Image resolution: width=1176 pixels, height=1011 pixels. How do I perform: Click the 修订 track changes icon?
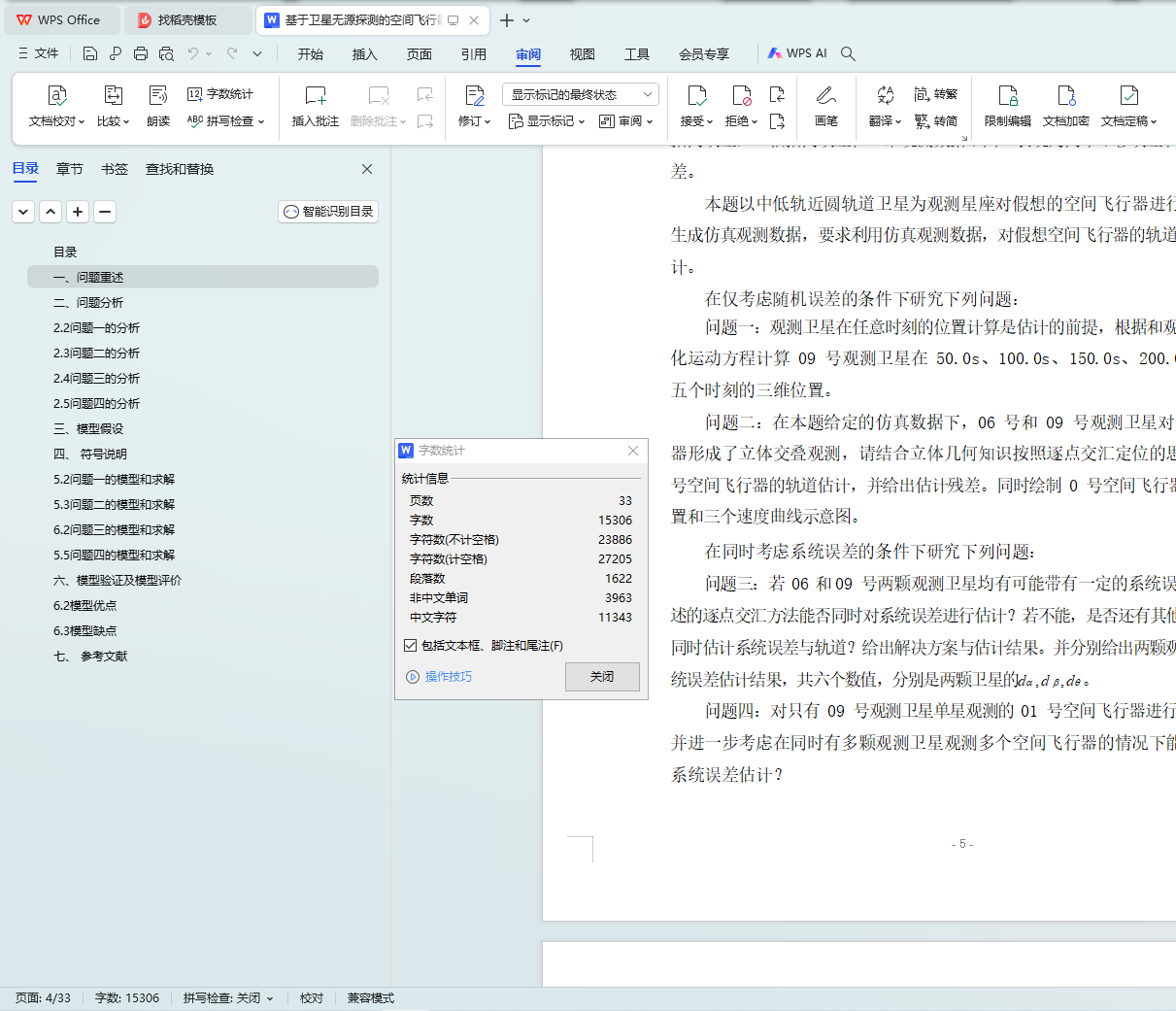[474, 95]
